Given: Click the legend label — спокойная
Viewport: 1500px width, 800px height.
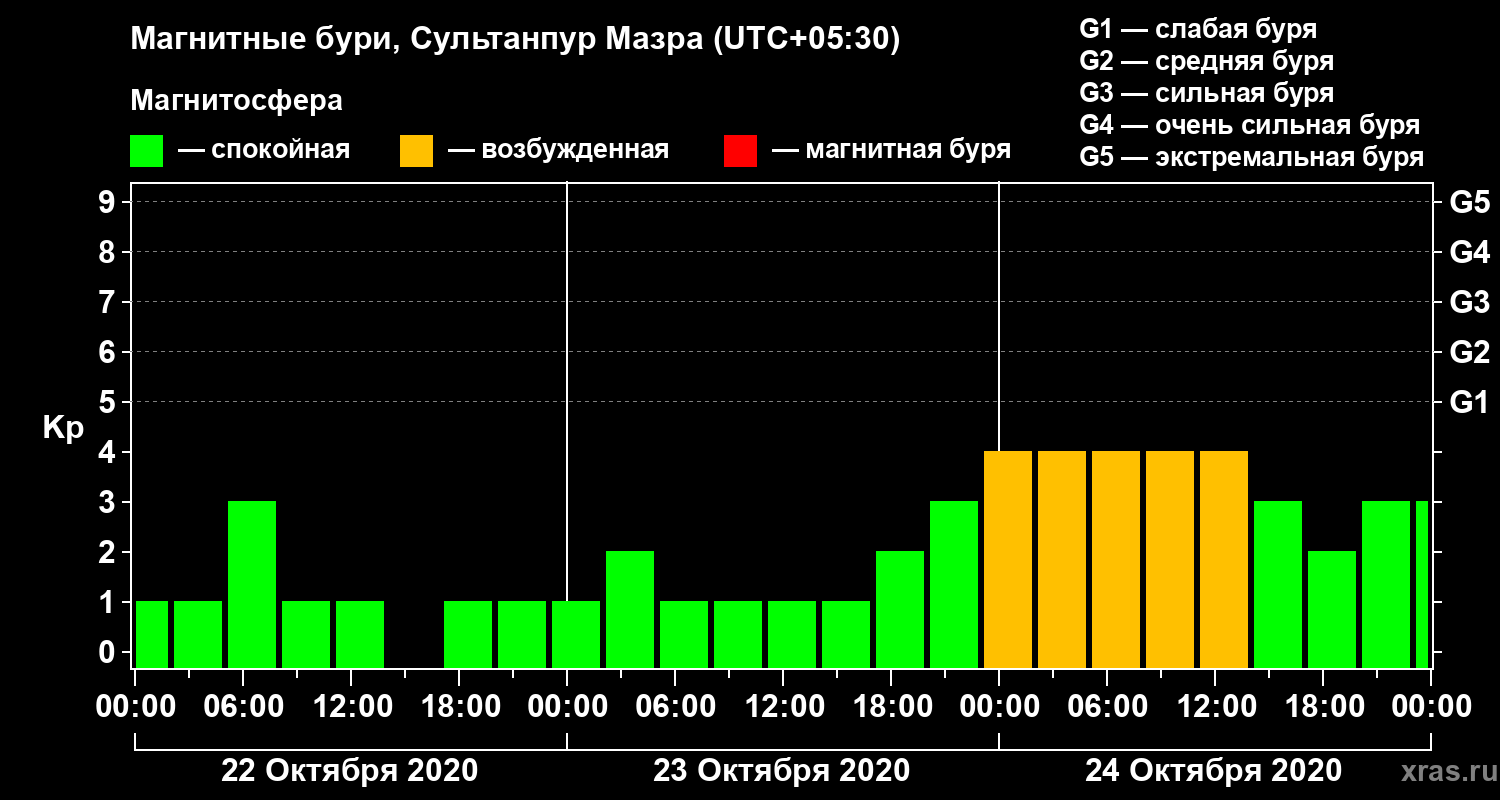Looking at the screenshot, I should [x=264, y=151].
